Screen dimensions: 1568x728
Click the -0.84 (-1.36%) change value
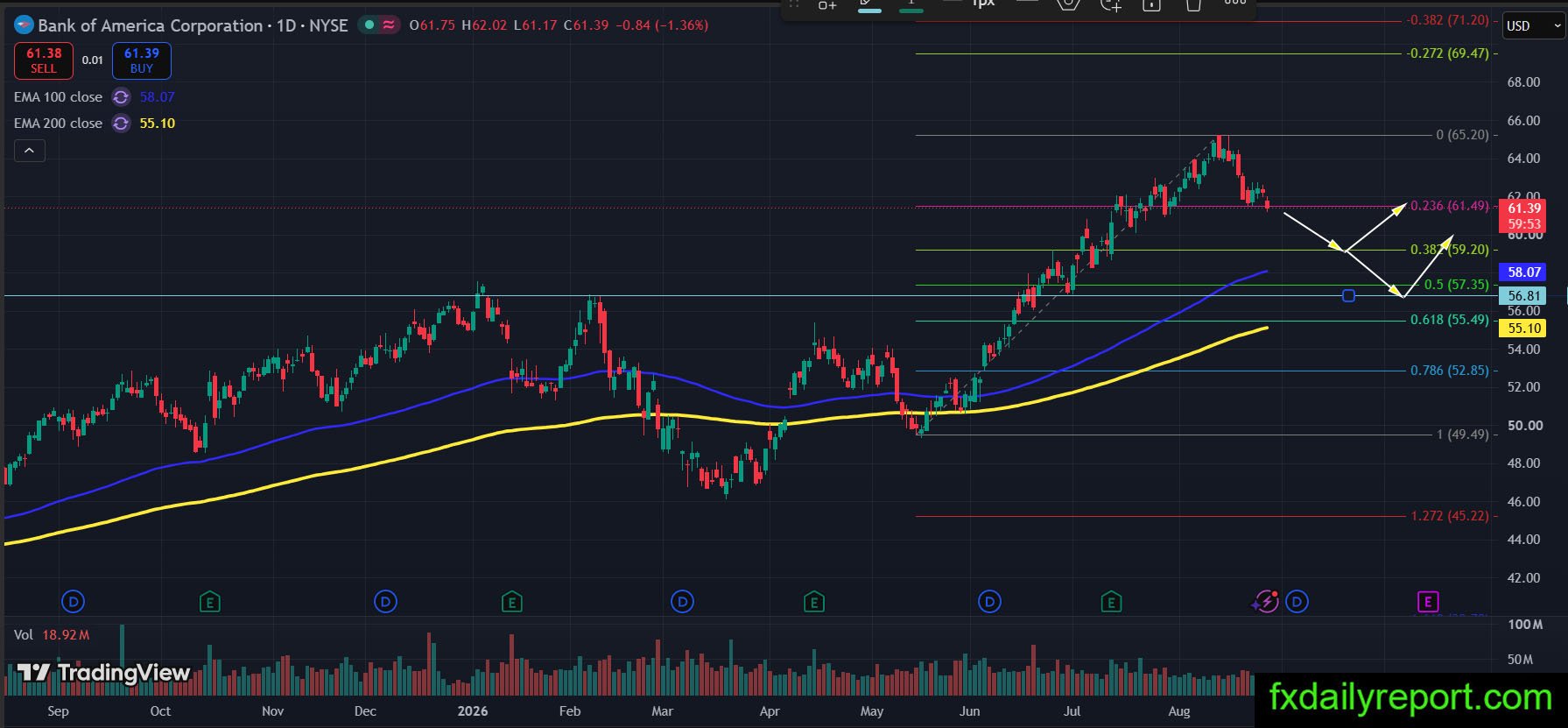click(x=662, y=25)
